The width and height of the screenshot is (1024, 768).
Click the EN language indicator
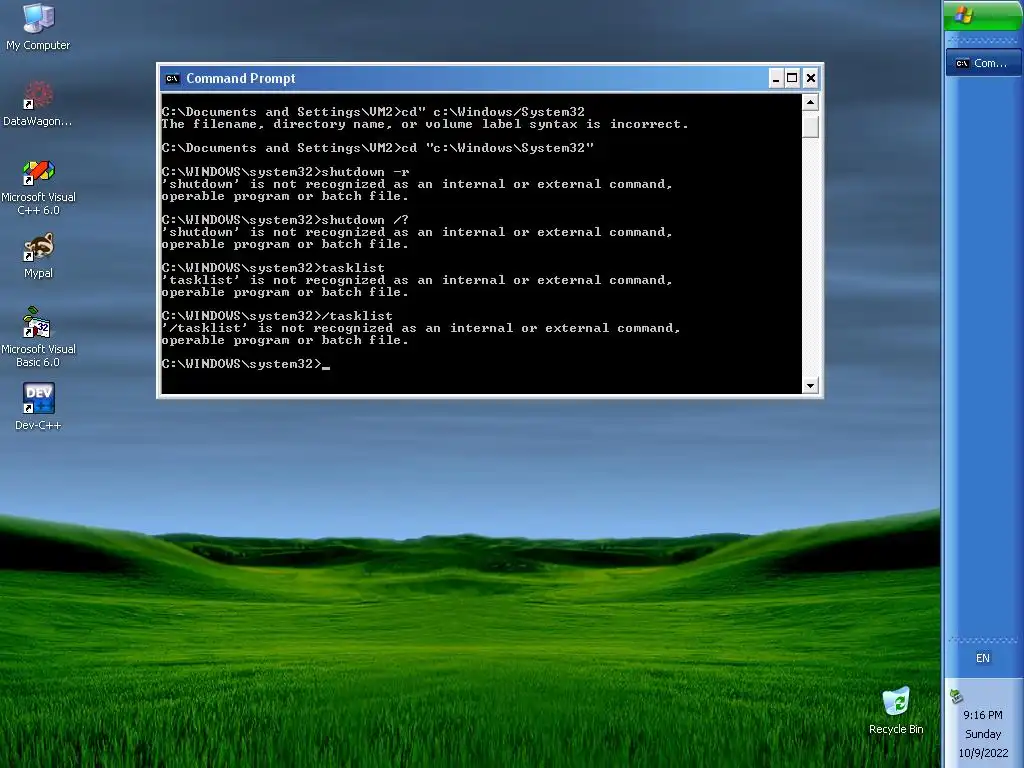click(x=982, y=658)
